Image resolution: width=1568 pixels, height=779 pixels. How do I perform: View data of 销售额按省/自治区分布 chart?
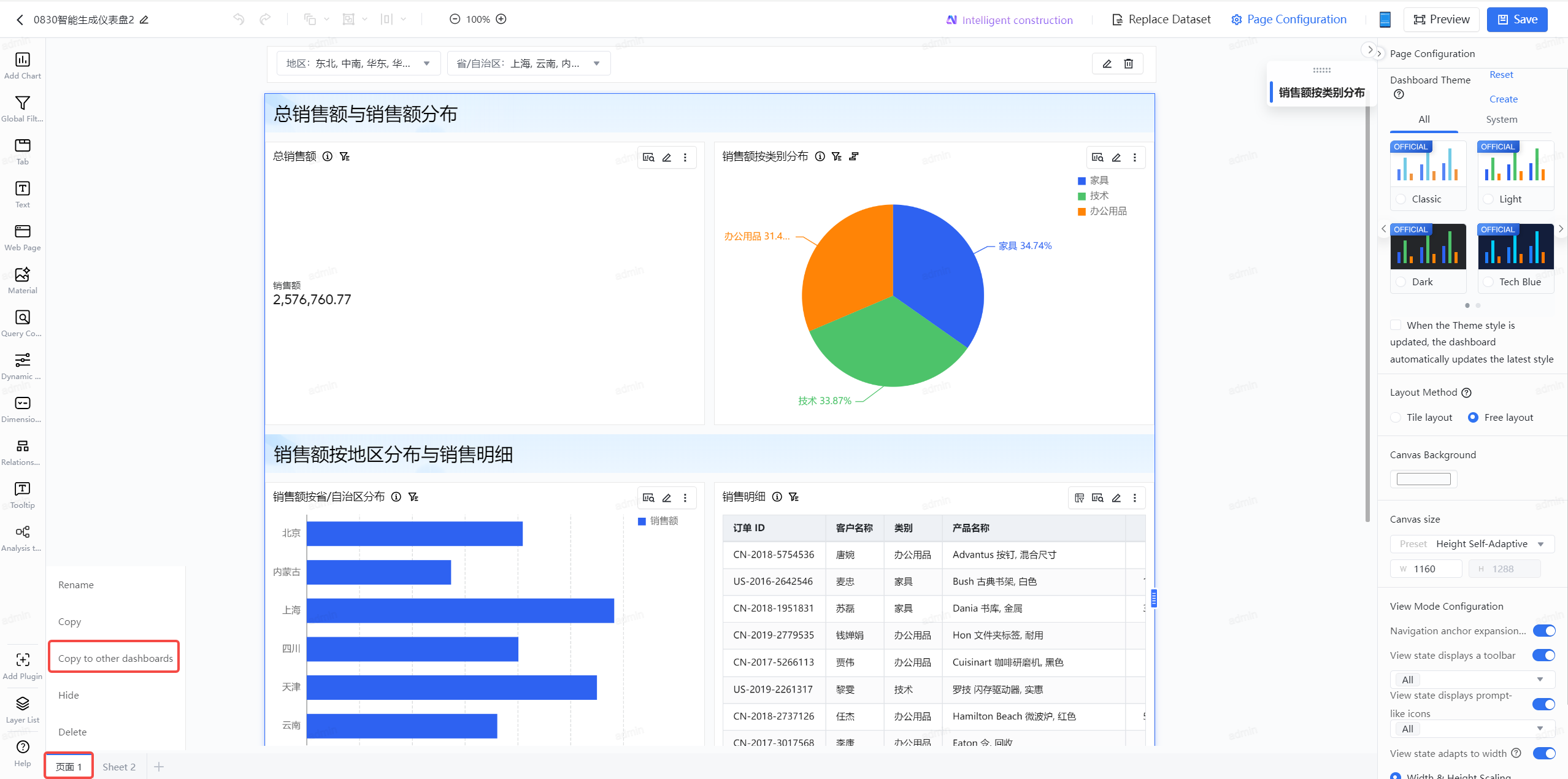648,498
